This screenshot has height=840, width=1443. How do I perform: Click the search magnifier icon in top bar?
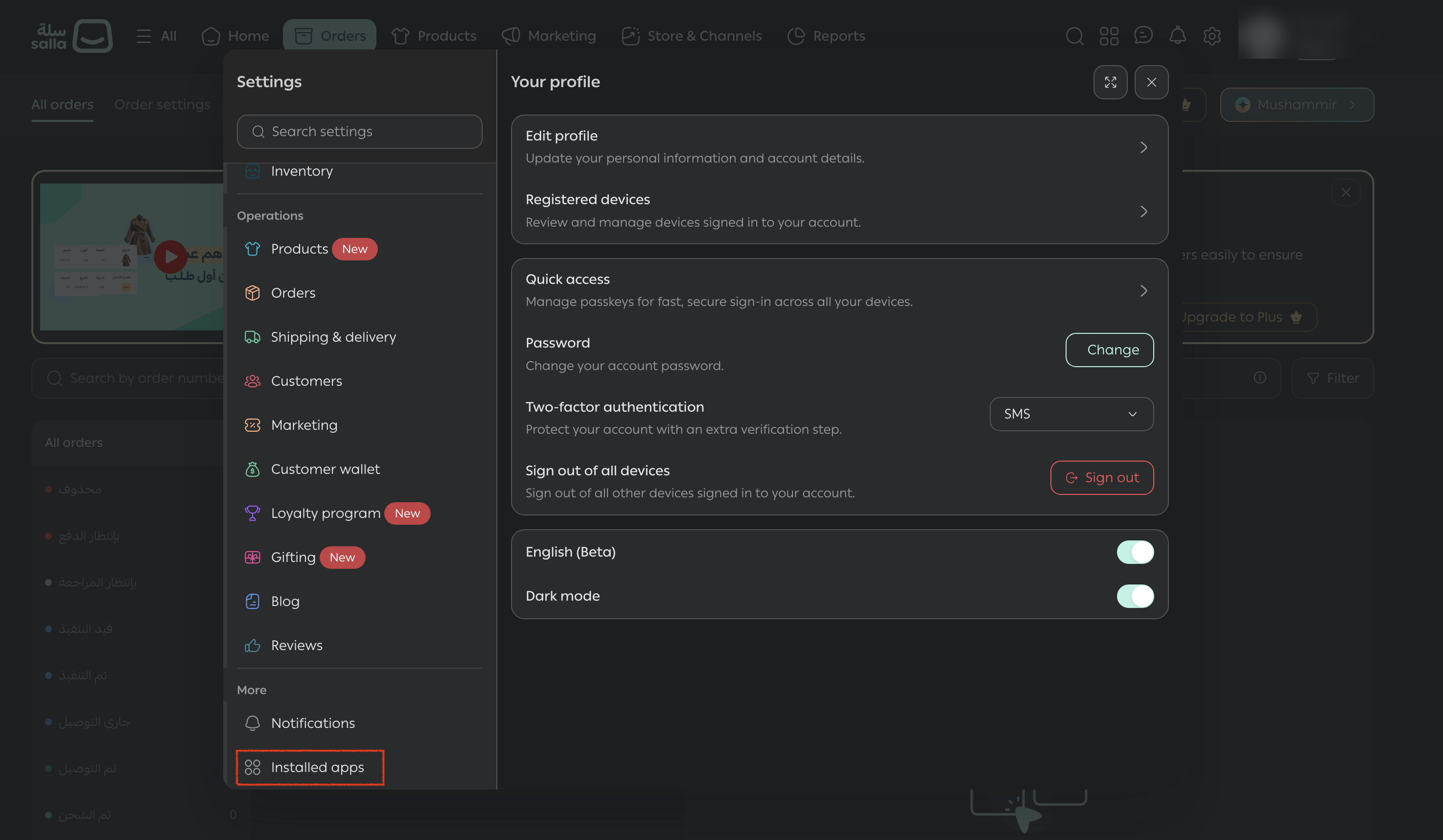(x=1074, y=36)
